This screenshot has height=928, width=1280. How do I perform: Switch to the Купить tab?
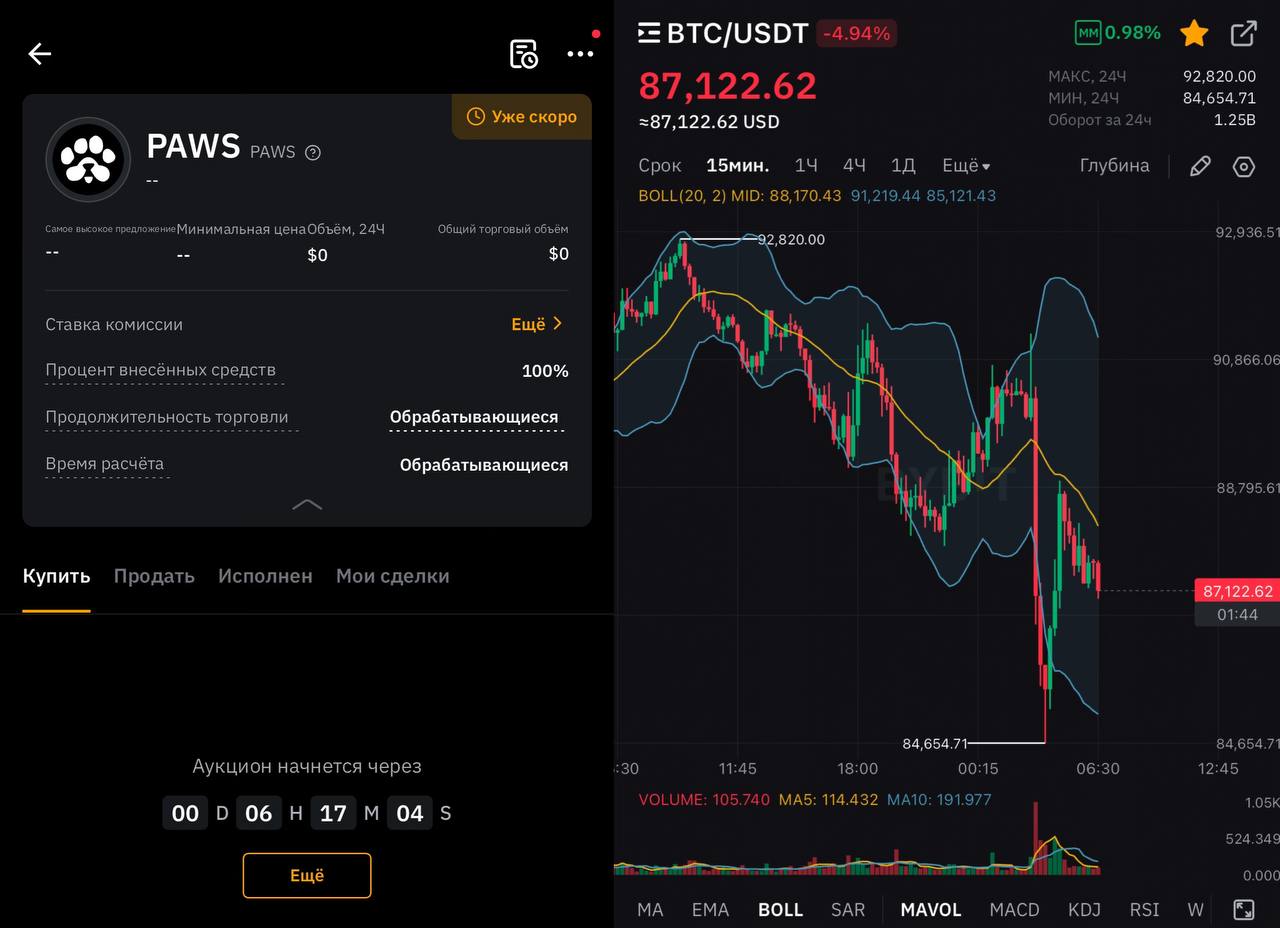click(x=56, y=576)
